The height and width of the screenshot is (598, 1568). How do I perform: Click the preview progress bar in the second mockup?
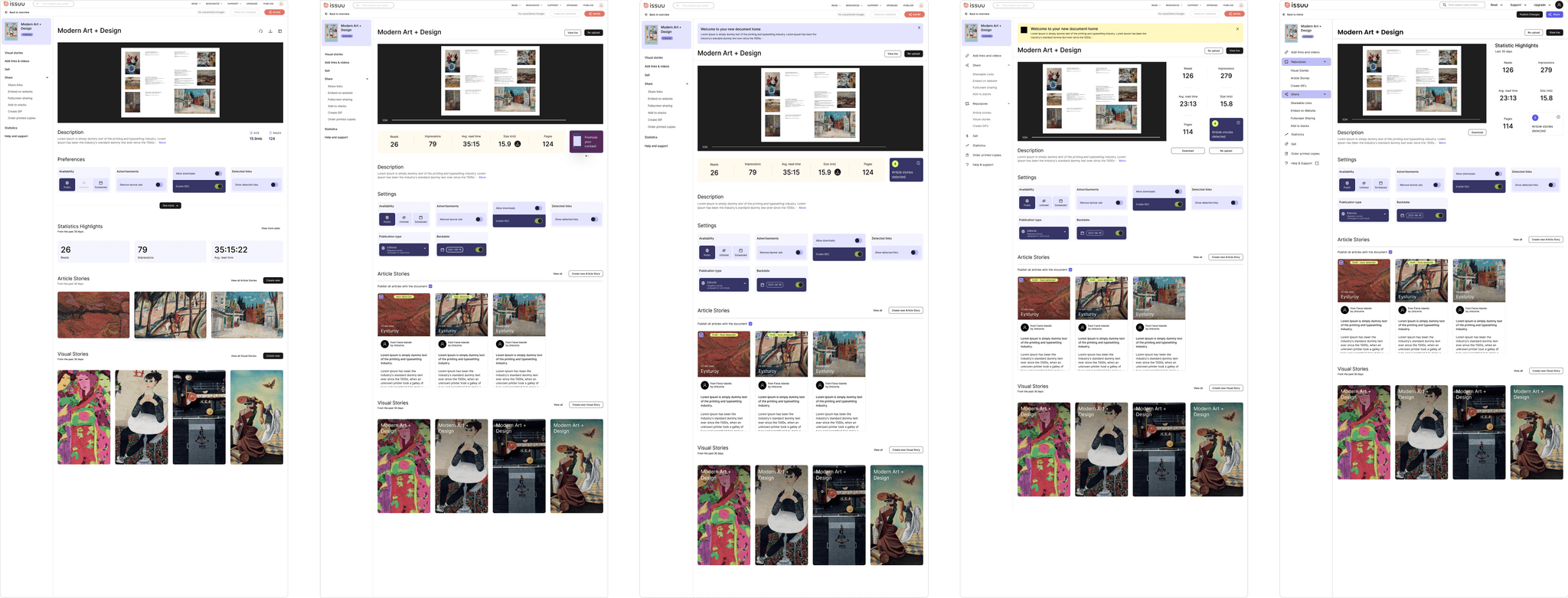(x=479, y=120)
